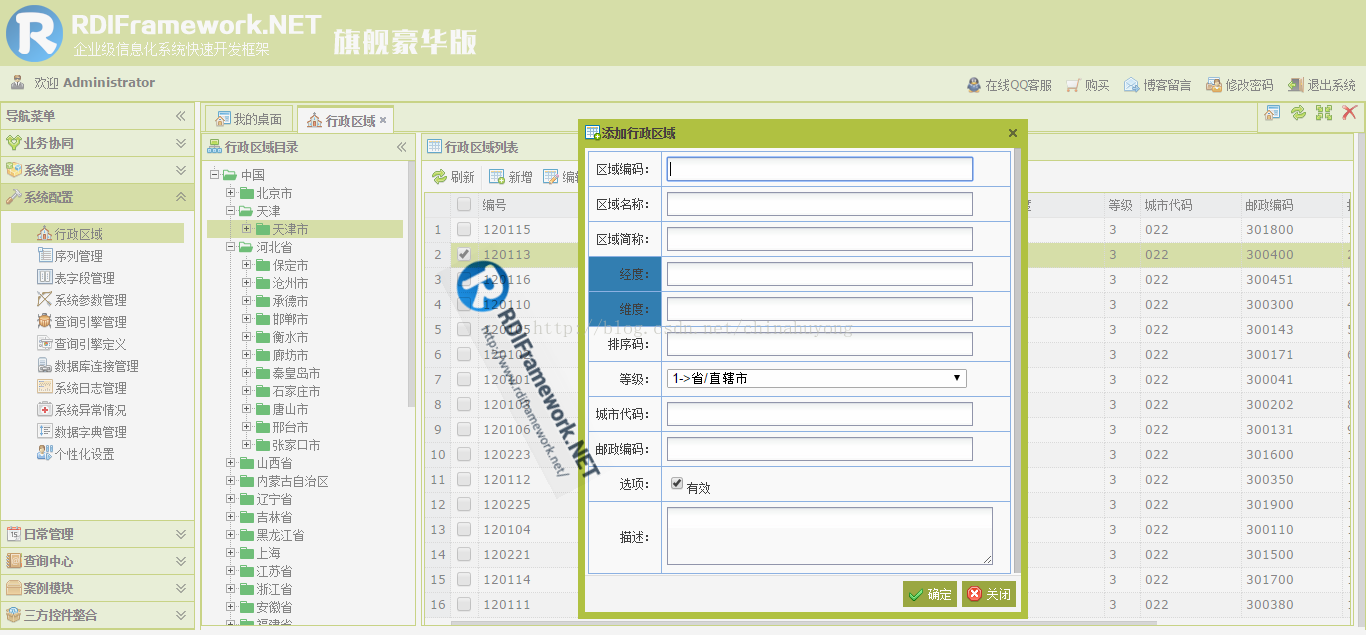Check the row 16 checkbox for 120111
Viewport: 1366px width, 635px height.
pyautogui.click(x=464, y=604)
